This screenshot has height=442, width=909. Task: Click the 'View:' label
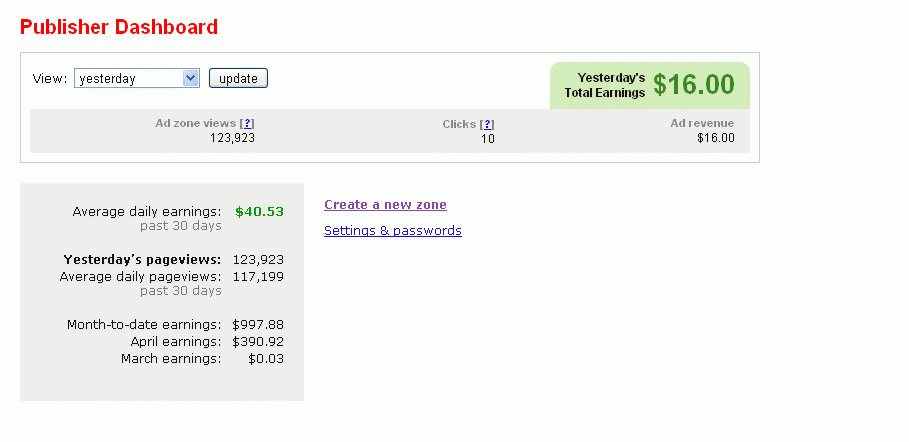[x=49, y=79]
